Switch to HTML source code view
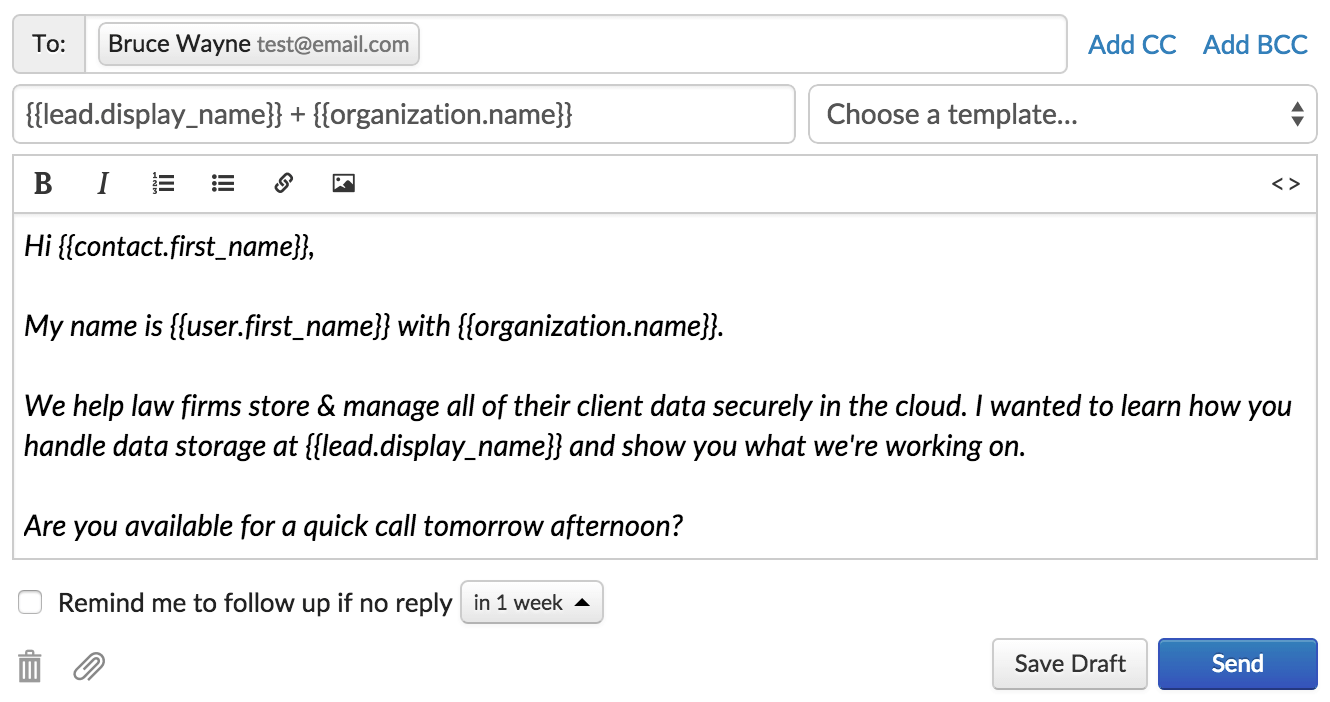The width and height of the screenshot is (1330, 702). click(1285, 184)
